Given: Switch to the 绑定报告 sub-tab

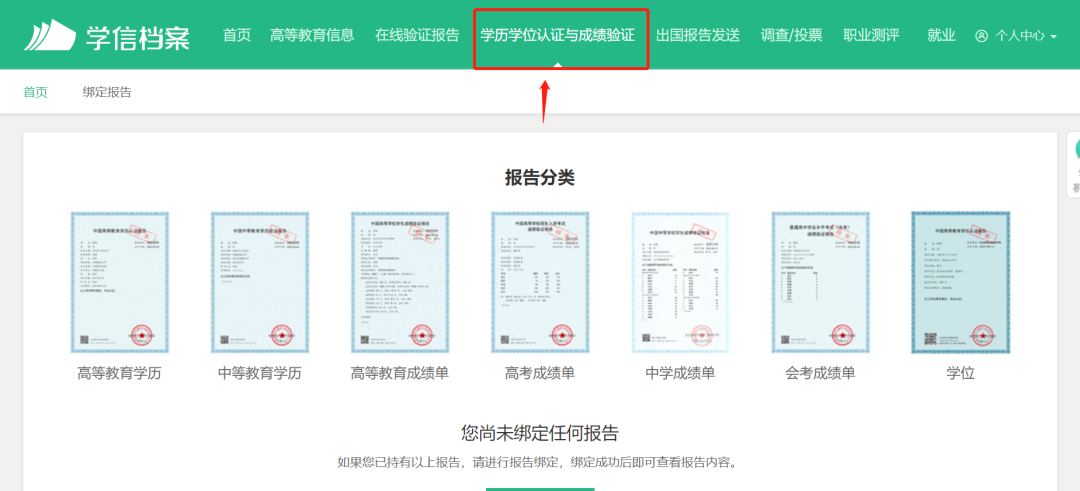Looking at the screenshot, I should (x=107, y=92).
